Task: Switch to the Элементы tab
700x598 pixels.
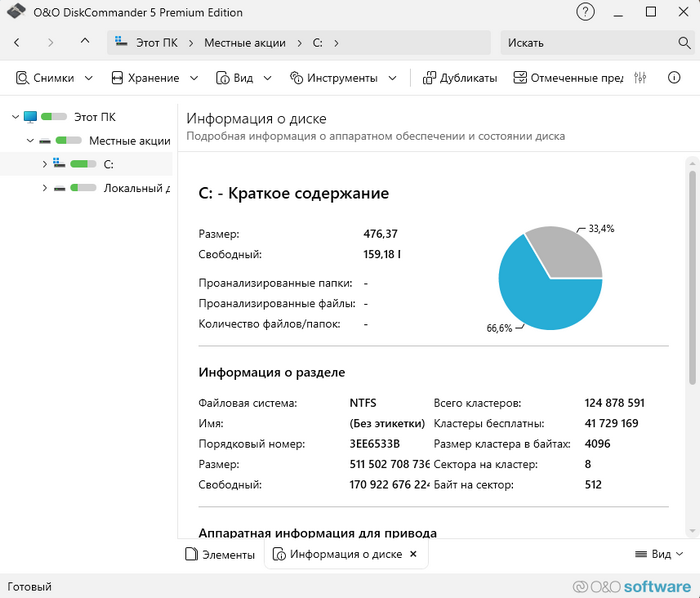Action: tap(220, 554)
